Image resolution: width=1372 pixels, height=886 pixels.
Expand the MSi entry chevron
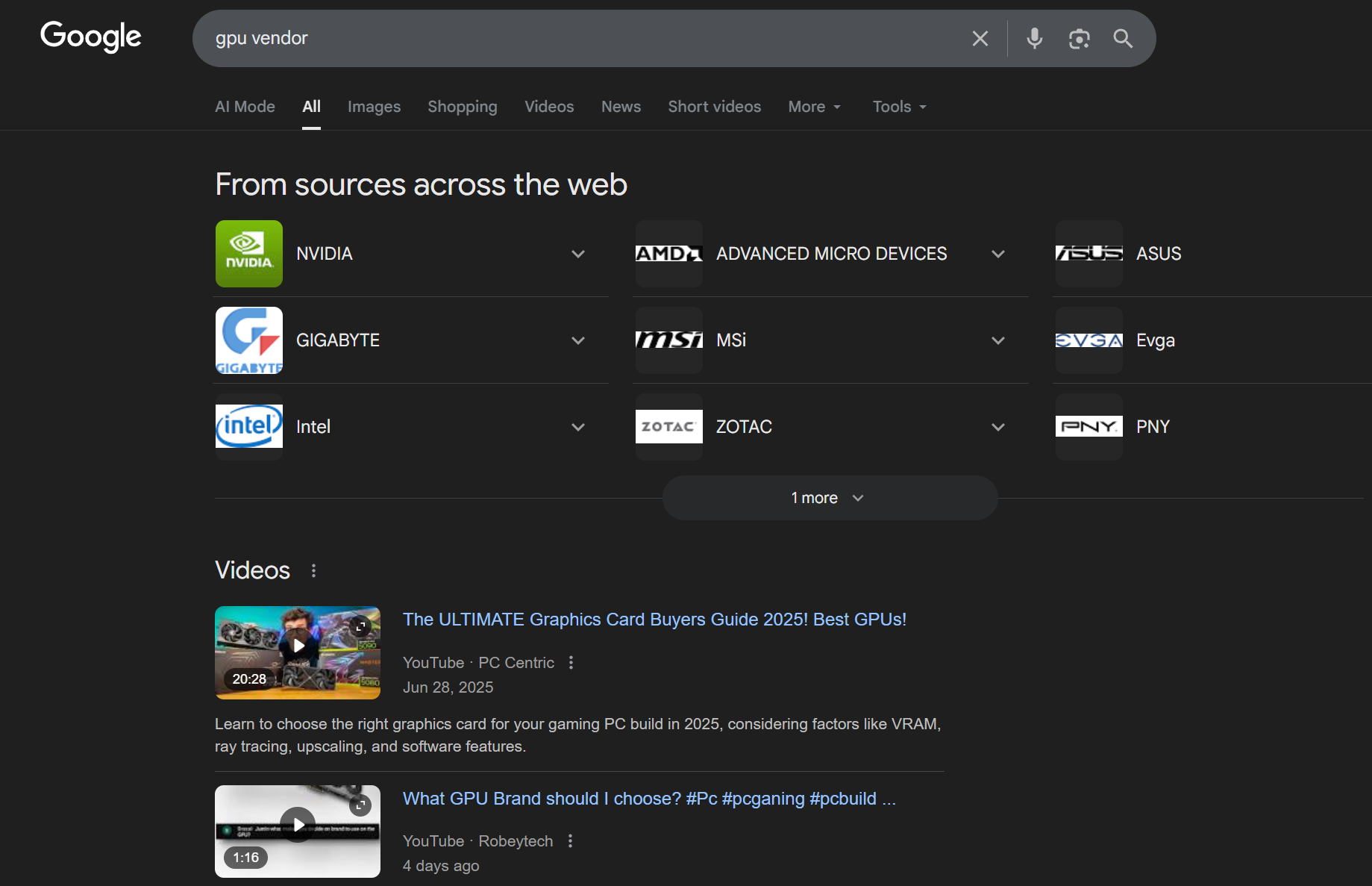click(x=998, y=340)
